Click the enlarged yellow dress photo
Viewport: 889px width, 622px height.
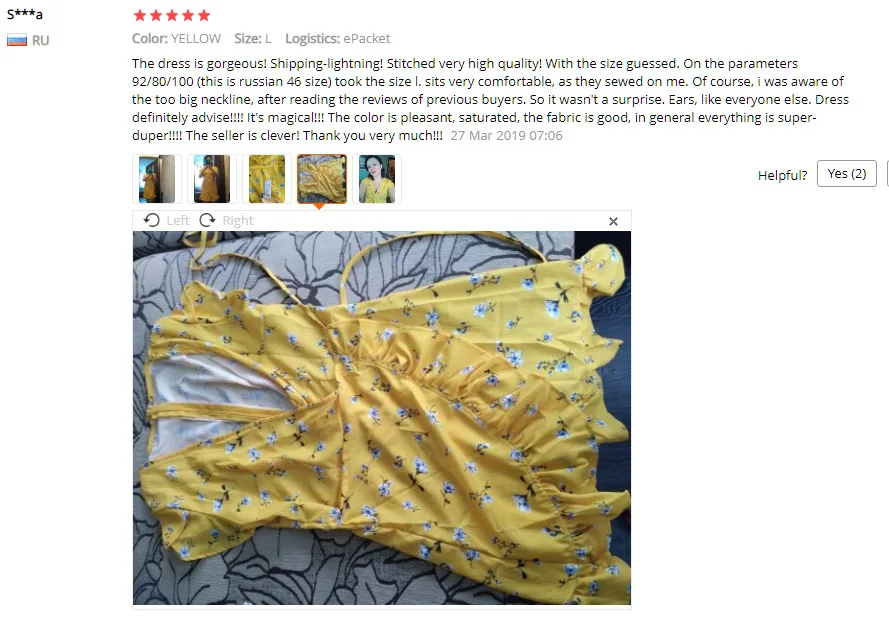382,418
